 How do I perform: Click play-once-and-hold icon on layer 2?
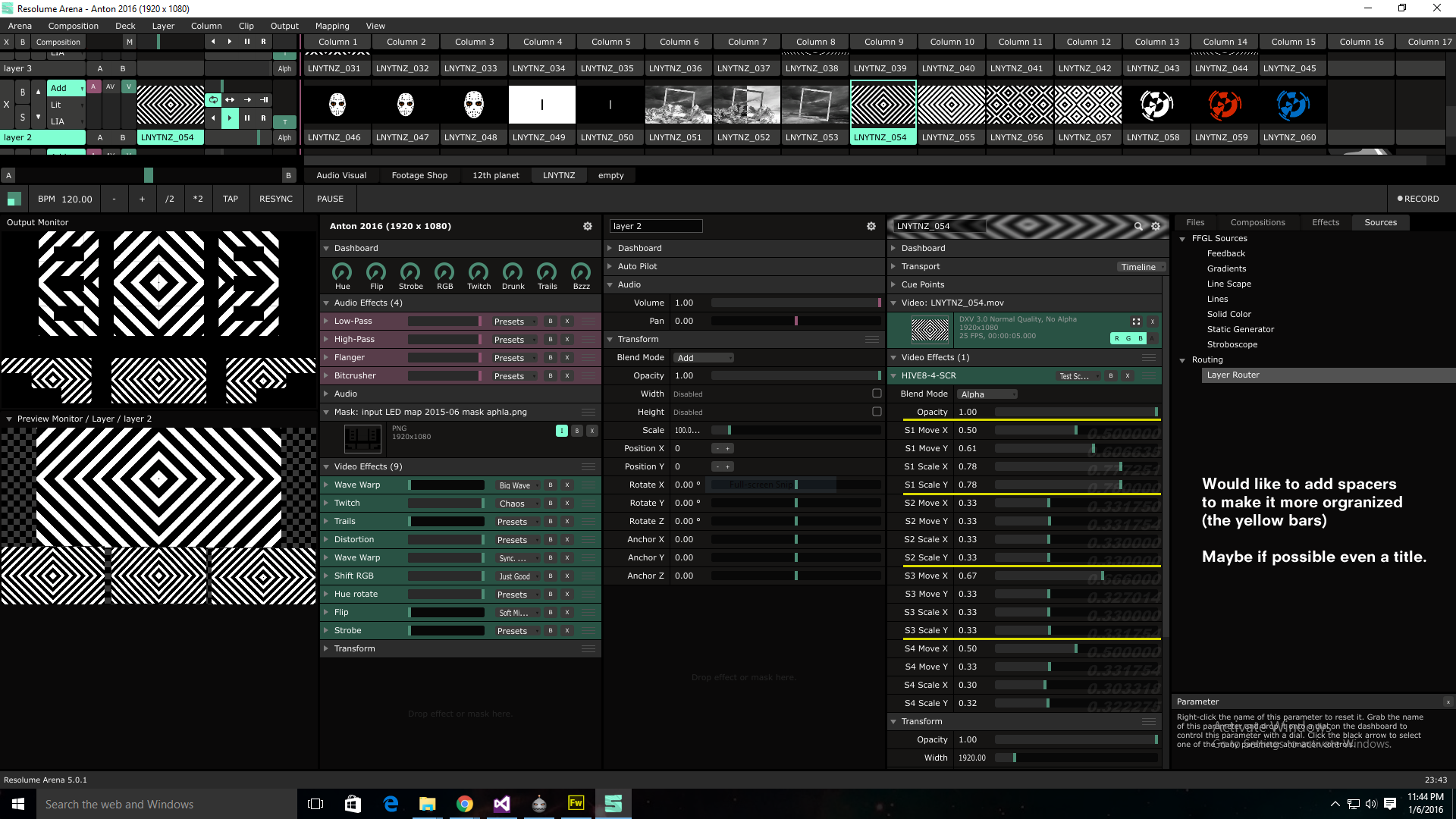point(264,99)
